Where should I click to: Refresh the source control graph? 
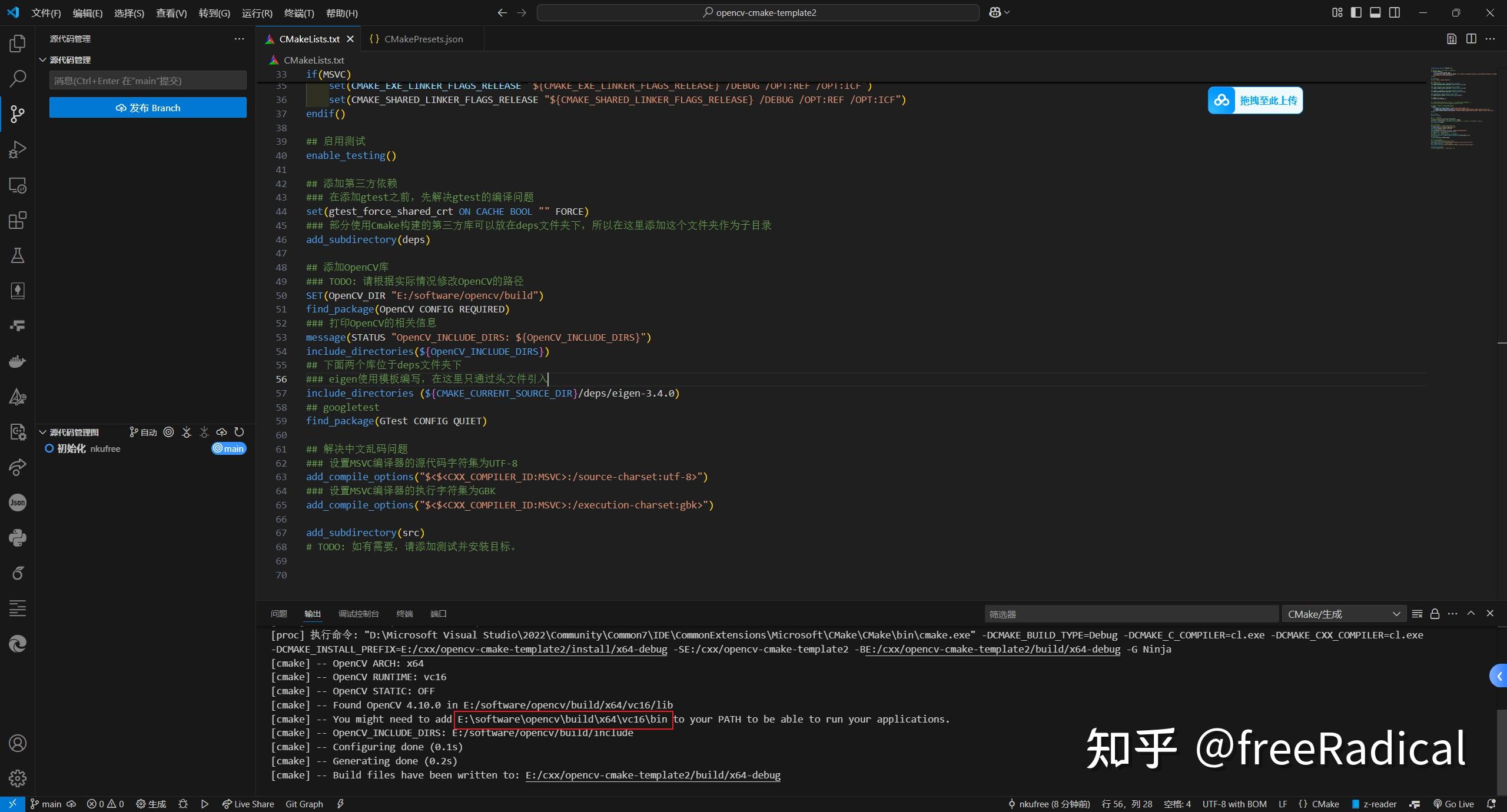239,431
